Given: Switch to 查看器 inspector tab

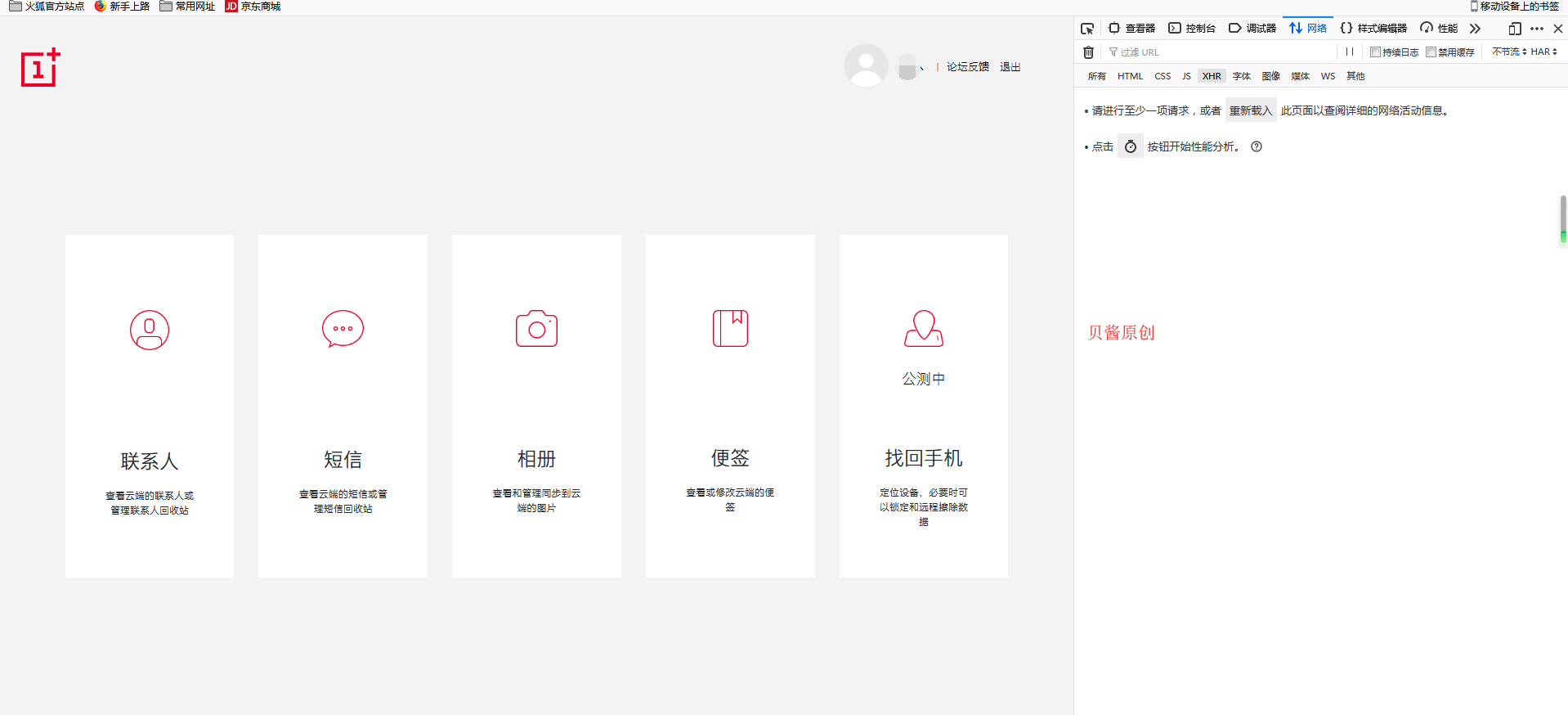Looking at the screenshot, I should (x=1132, y=29).
